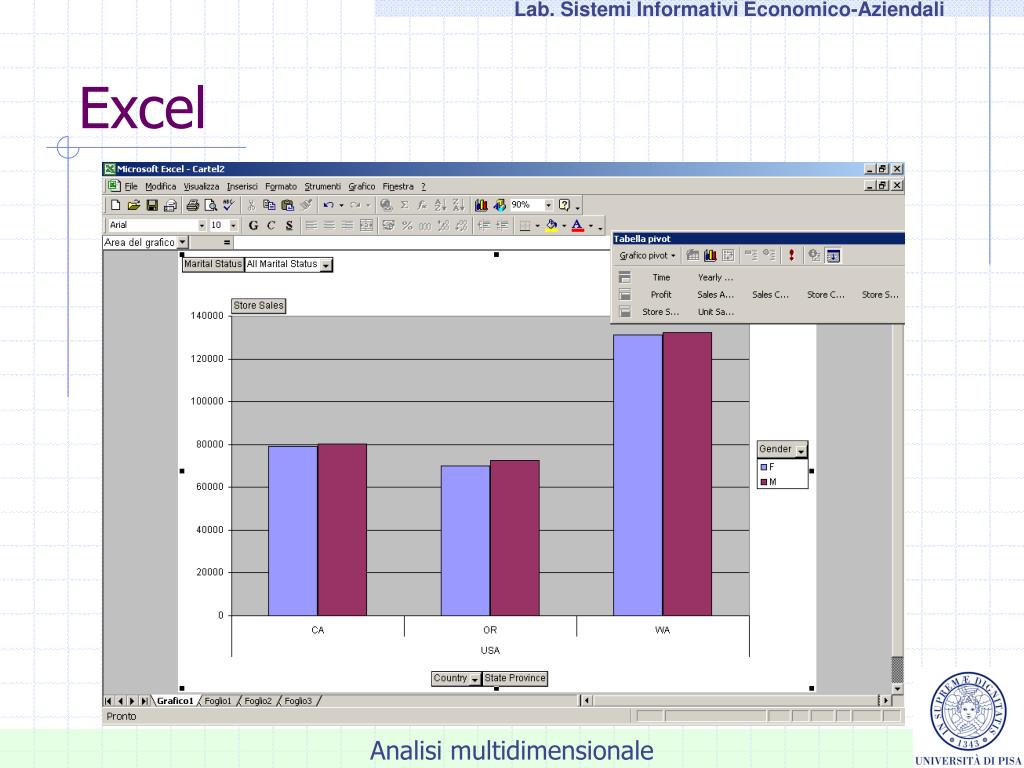This screenshot has width=1024, height=768.
Task: Click the Profit field in pivot list
Action: 661,295
